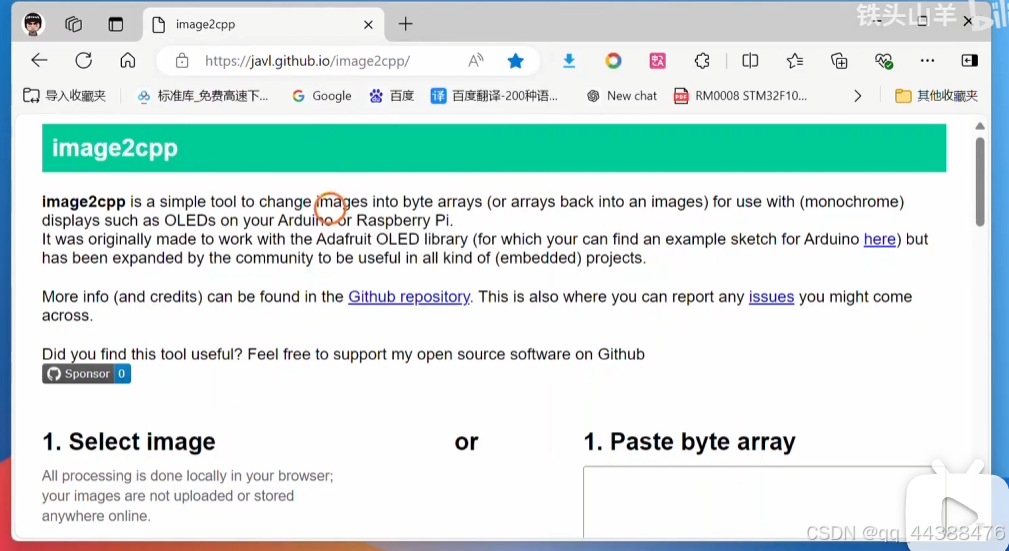Open the favorites list icon

795,61
